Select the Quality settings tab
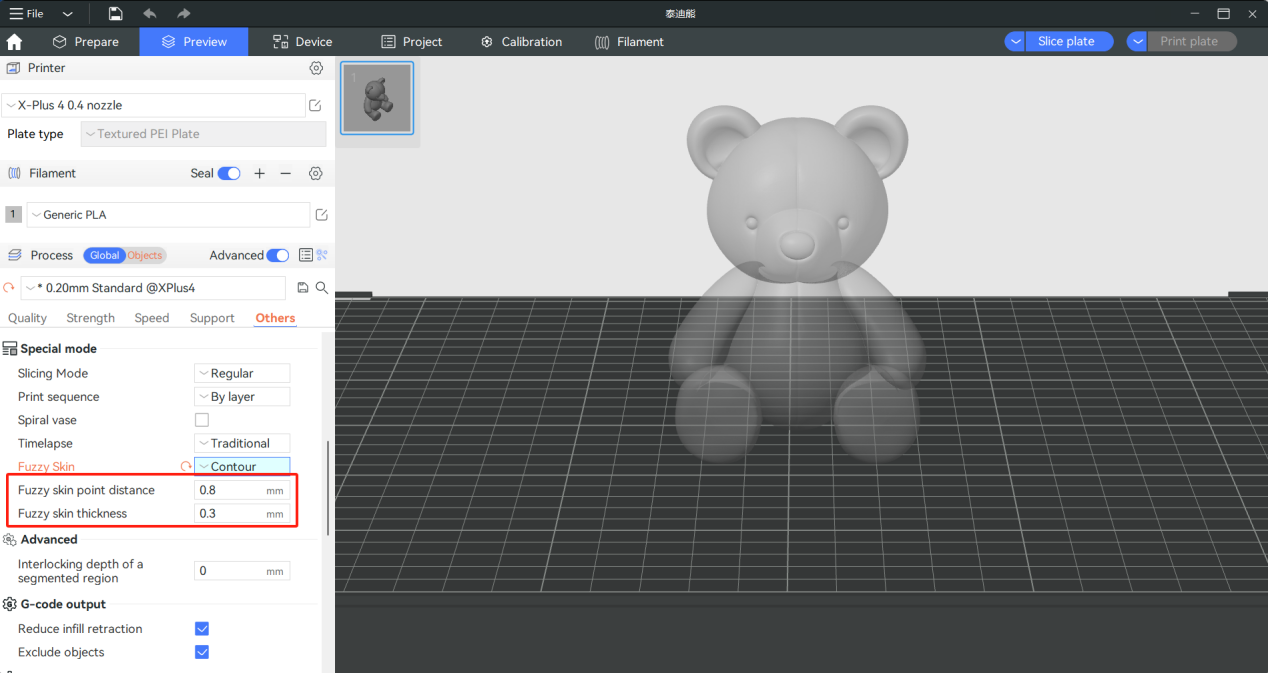 click(x=27, y=318)
